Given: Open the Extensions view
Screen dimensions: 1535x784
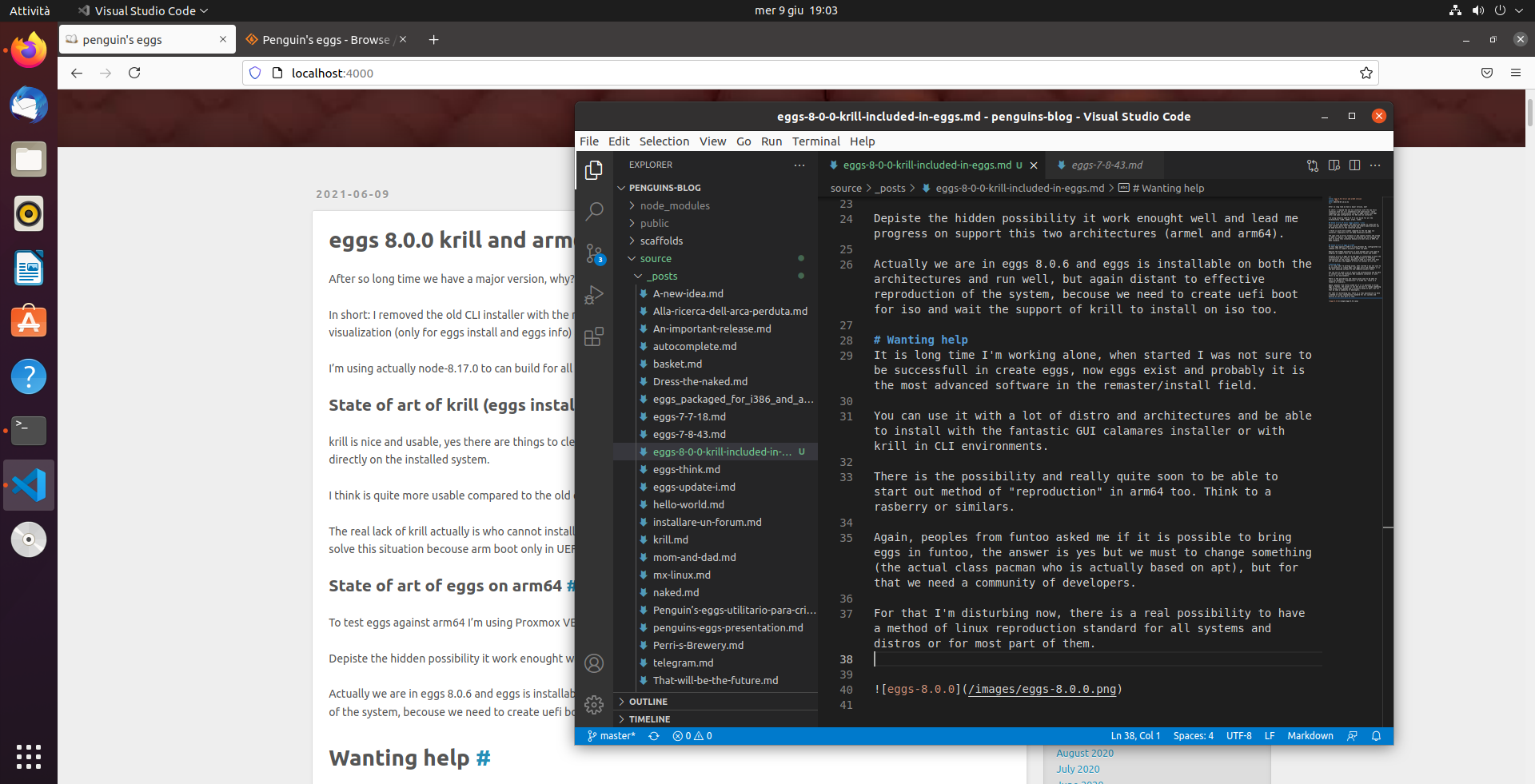Looking at the screenshot, I should (594, 336).
